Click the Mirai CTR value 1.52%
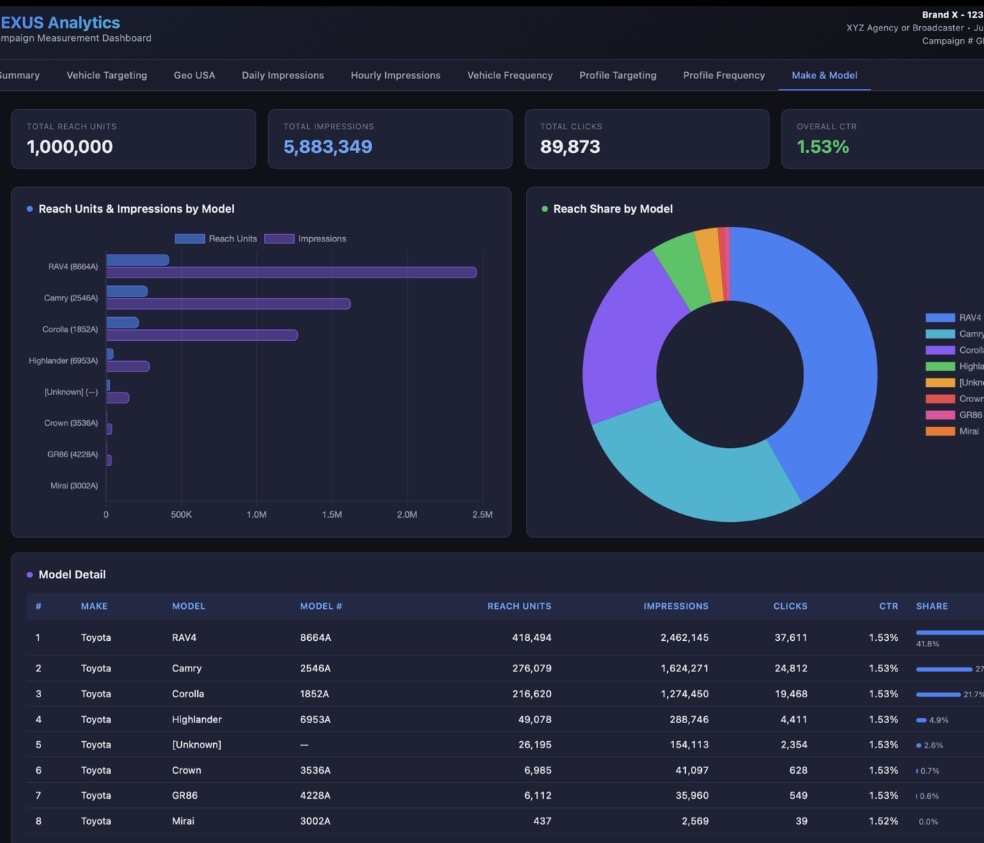The height and width of the screenshot is (843, 984). tap(884, 821)
